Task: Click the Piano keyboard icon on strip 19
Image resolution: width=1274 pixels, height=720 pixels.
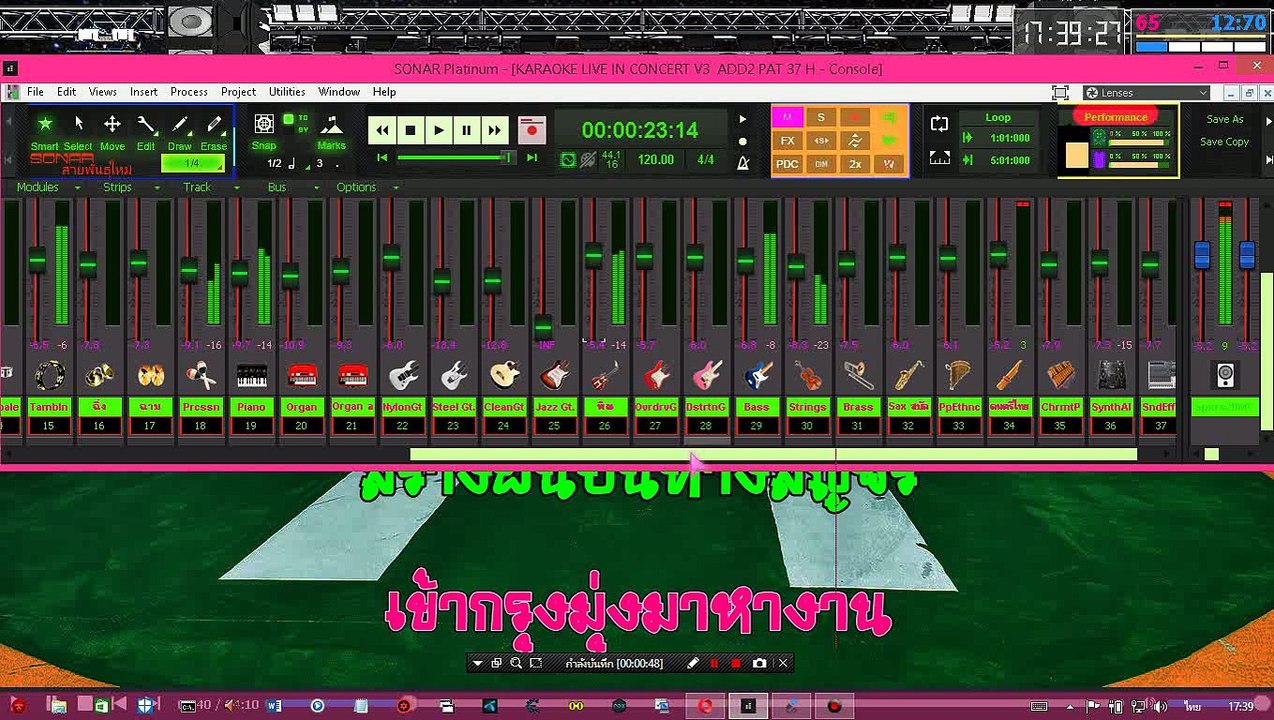Action: point(251,375)
